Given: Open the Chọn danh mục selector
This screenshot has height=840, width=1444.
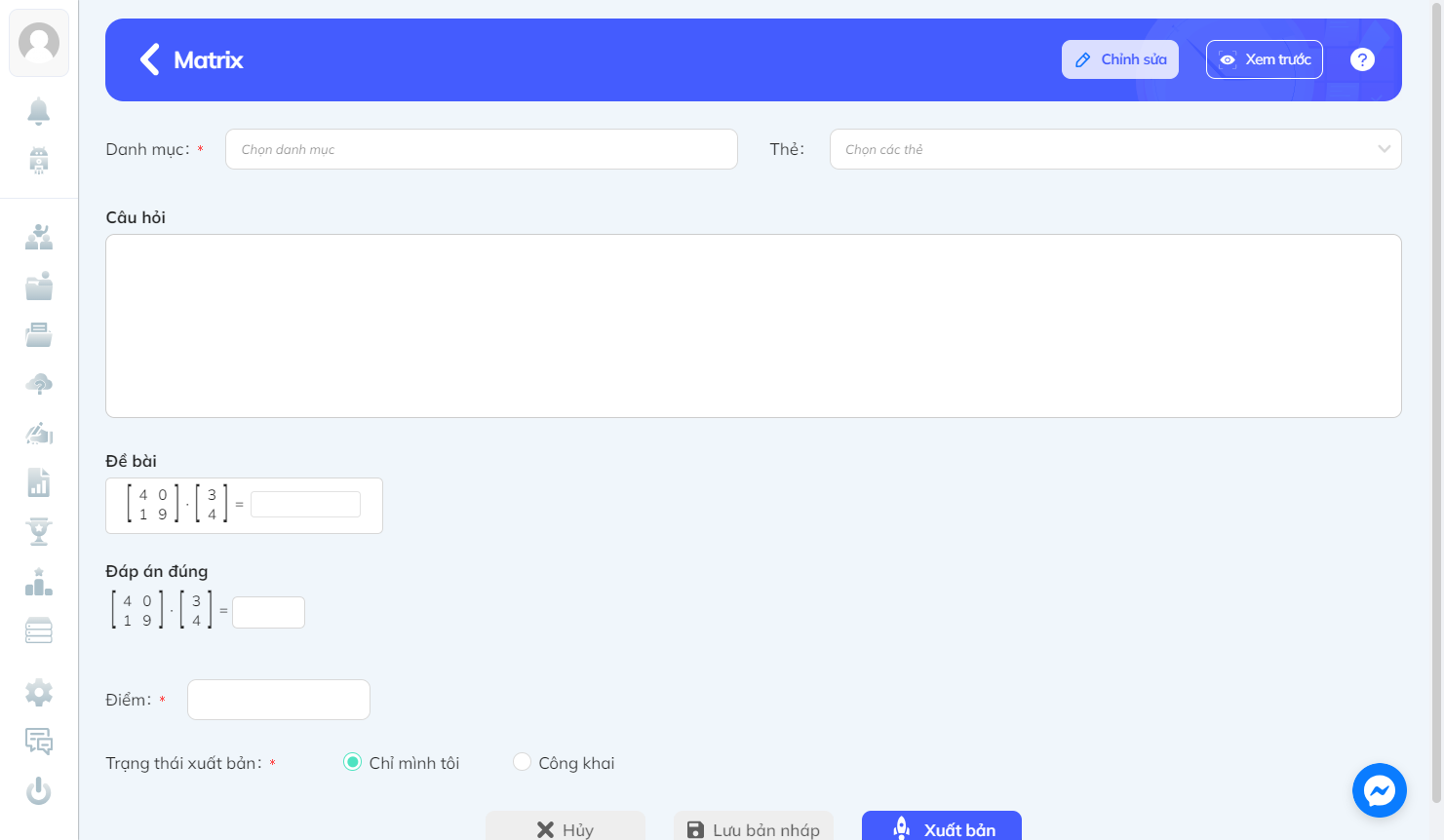Looking at the screenshot, I should click(482, 149).
